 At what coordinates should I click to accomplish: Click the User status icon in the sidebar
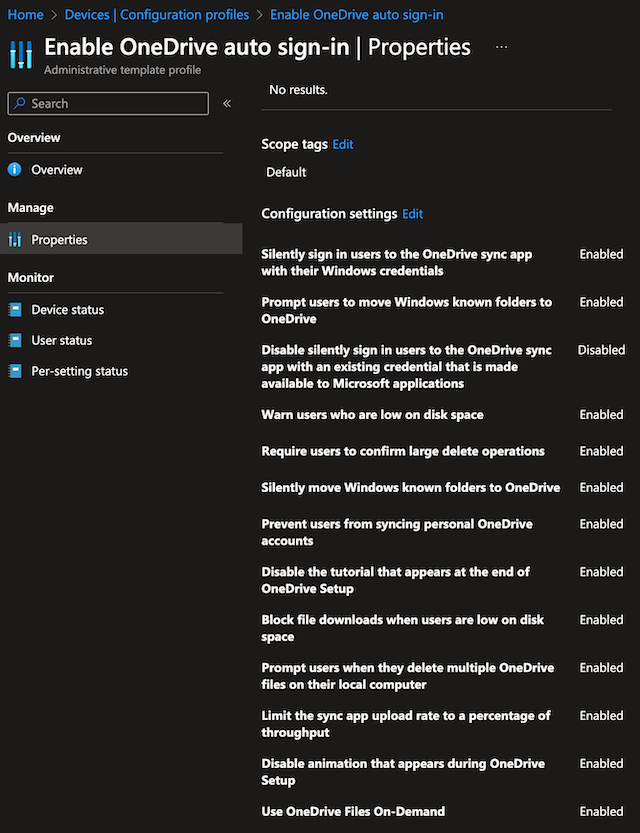pos(17,340)
